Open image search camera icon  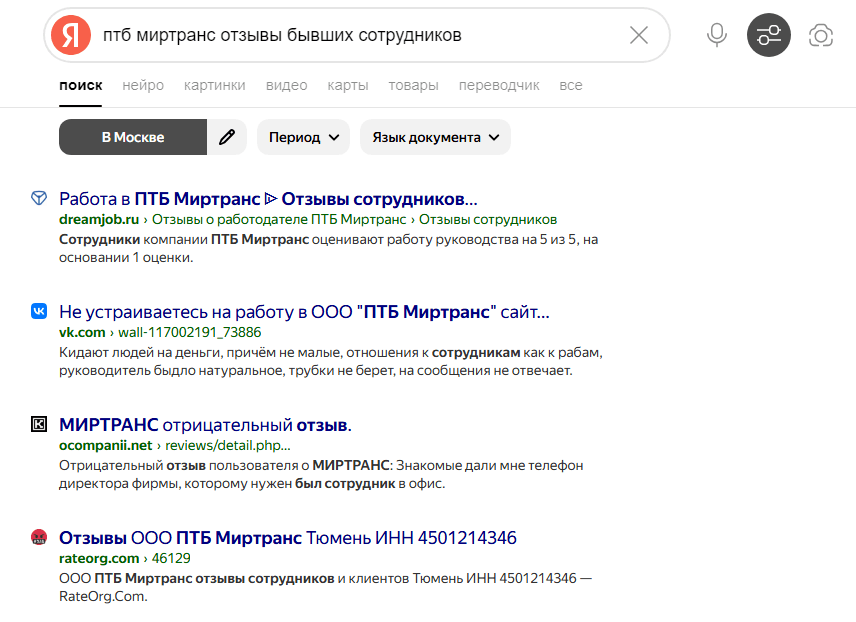click(x=820, y=35)
